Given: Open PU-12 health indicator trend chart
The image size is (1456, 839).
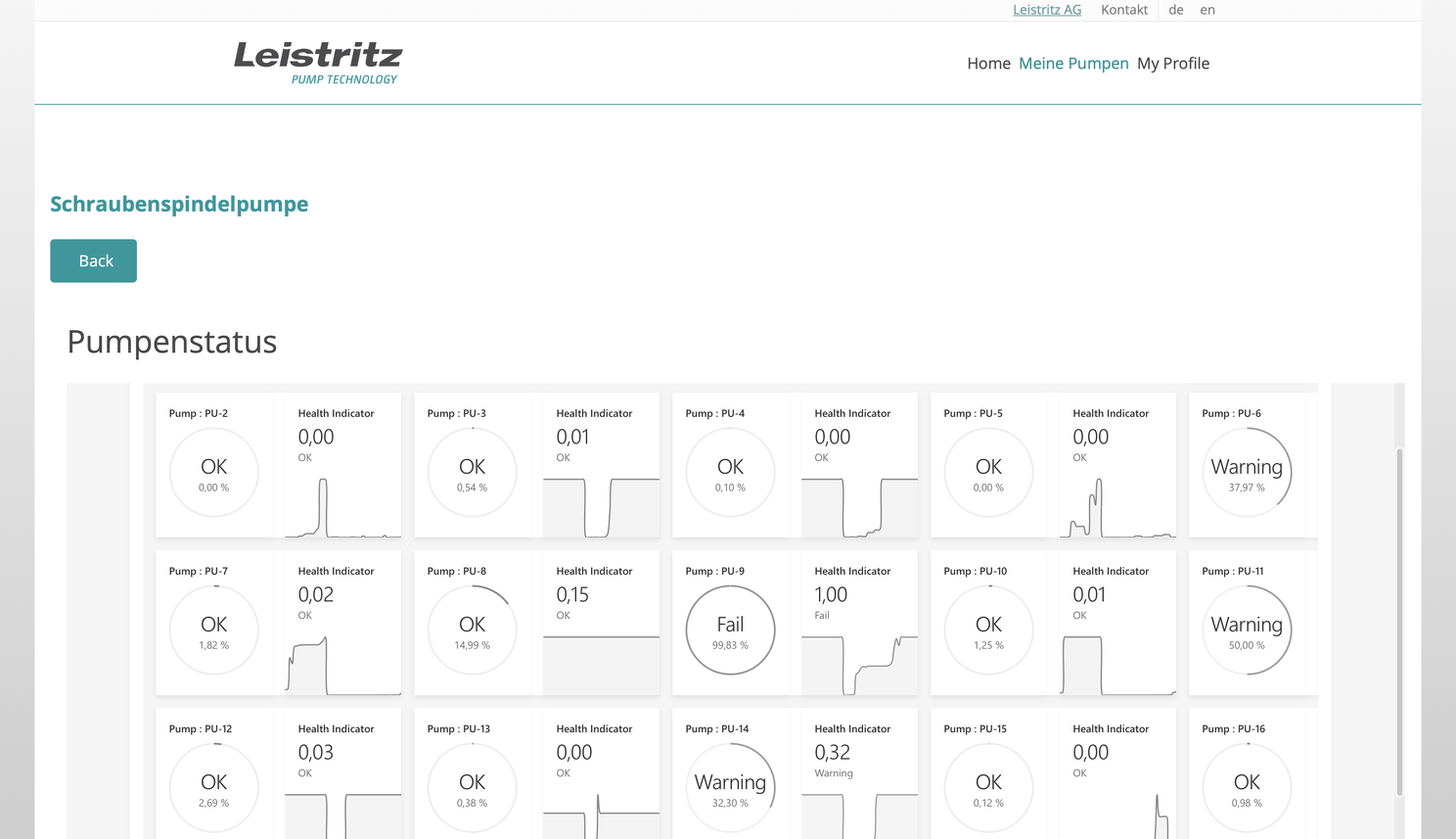Looking at the screenshot, I should [x=342, y=816].
